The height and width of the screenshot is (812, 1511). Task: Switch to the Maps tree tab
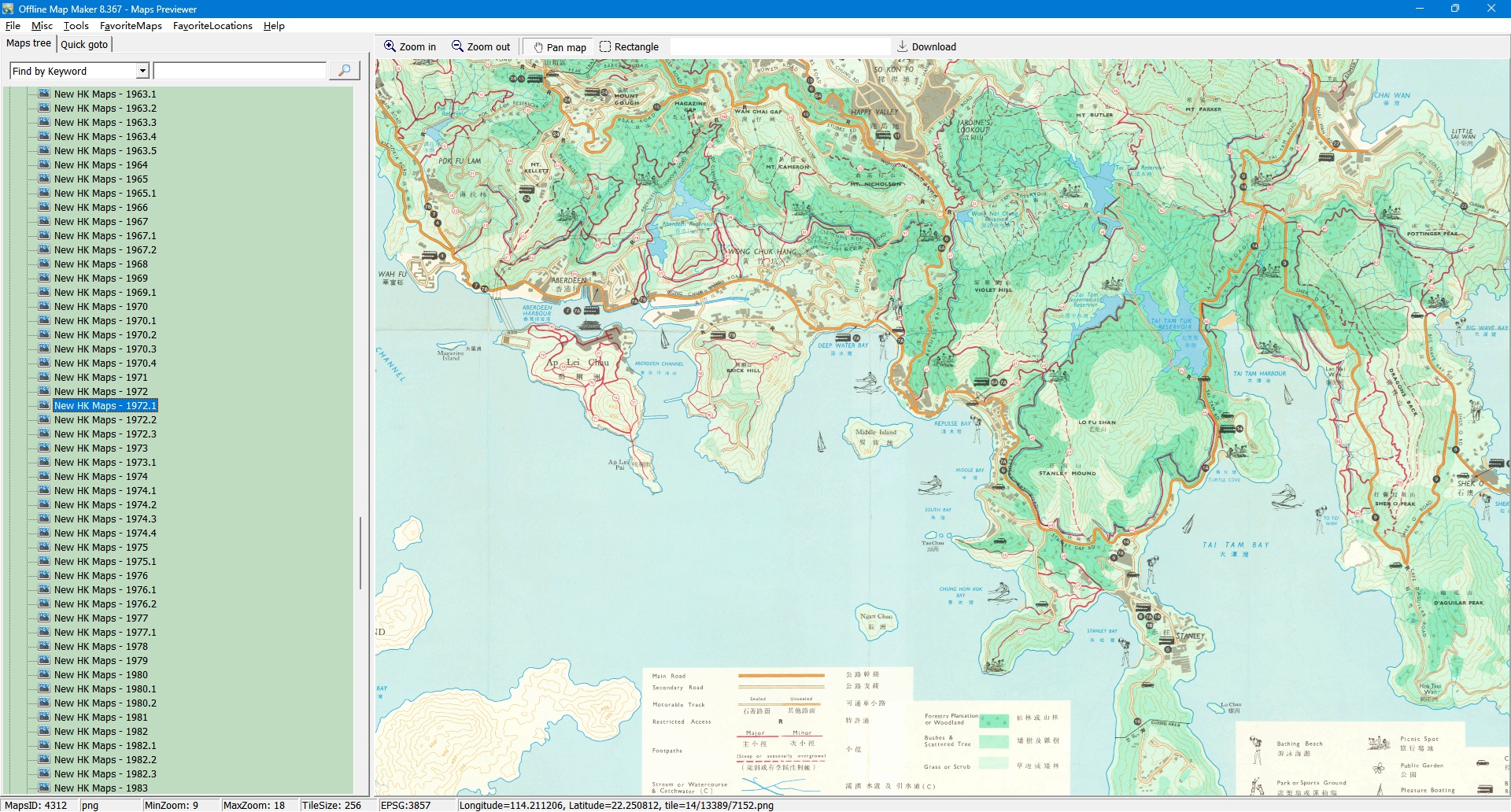[x=28, y=43]
